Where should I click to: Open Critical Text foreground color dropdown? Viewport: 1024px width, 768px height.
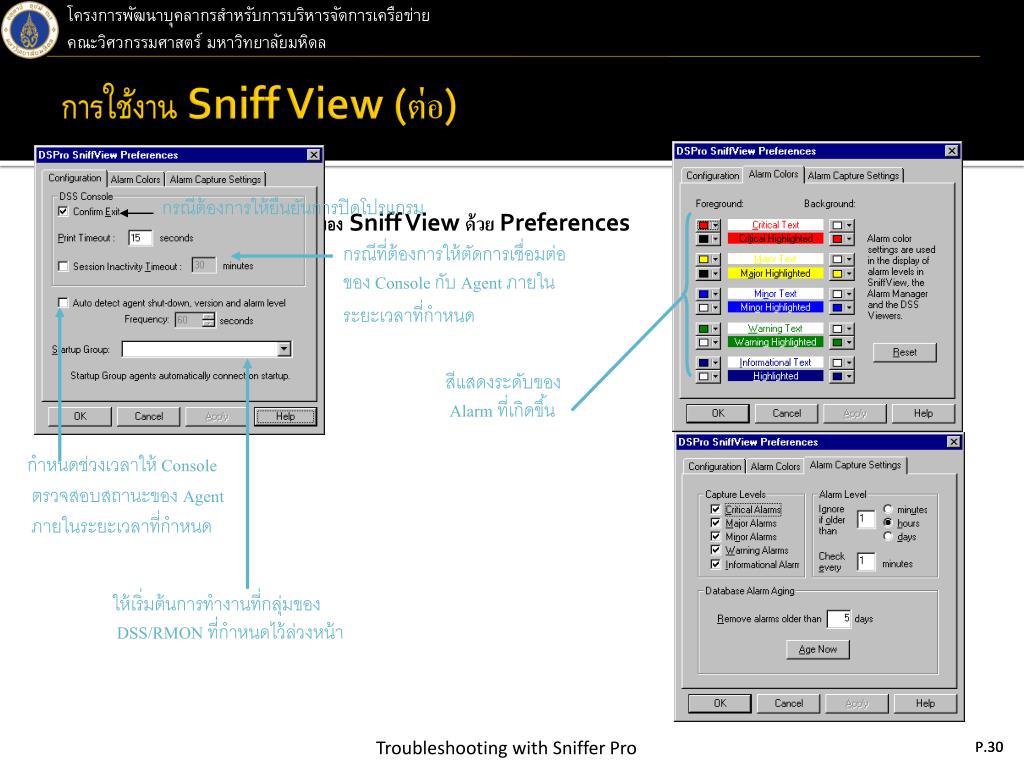click(x=716, y=225)
